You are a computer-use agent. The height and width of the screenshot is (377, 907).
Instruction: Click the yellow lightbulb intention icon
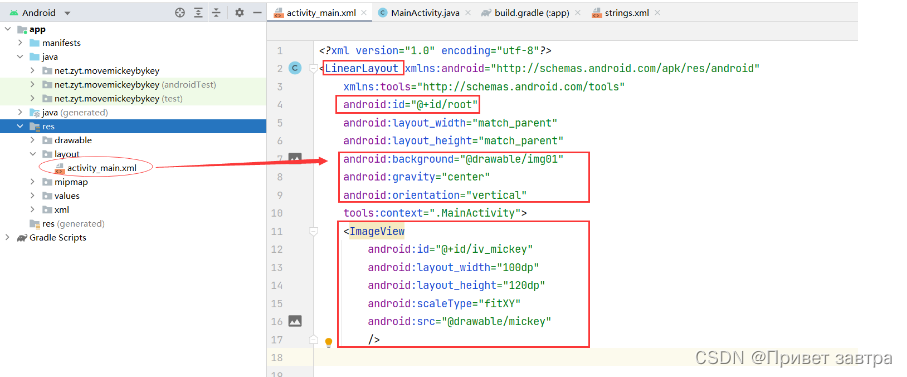click(329, 342)
